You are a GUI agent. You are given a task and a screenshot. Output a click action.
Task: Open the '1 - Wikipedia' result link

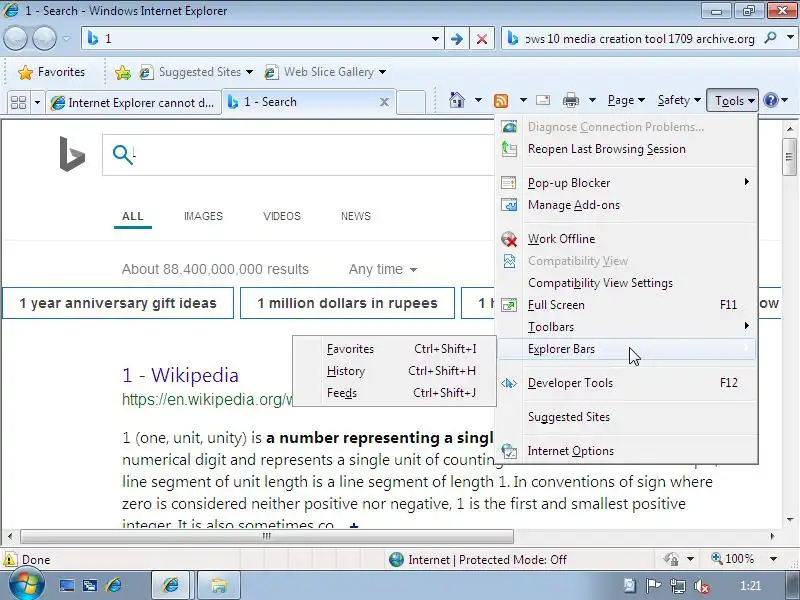pos(181,376)
